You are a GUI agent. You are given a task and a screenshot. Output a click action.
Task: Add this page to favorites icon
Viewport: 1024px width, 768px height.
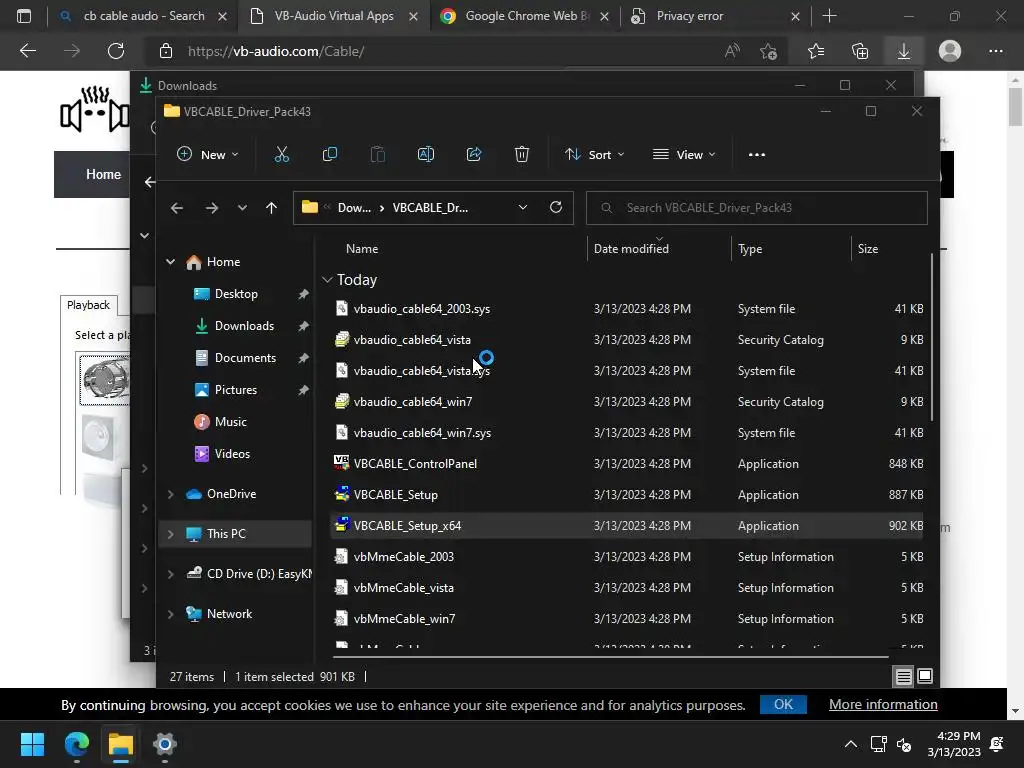[769, 51]
